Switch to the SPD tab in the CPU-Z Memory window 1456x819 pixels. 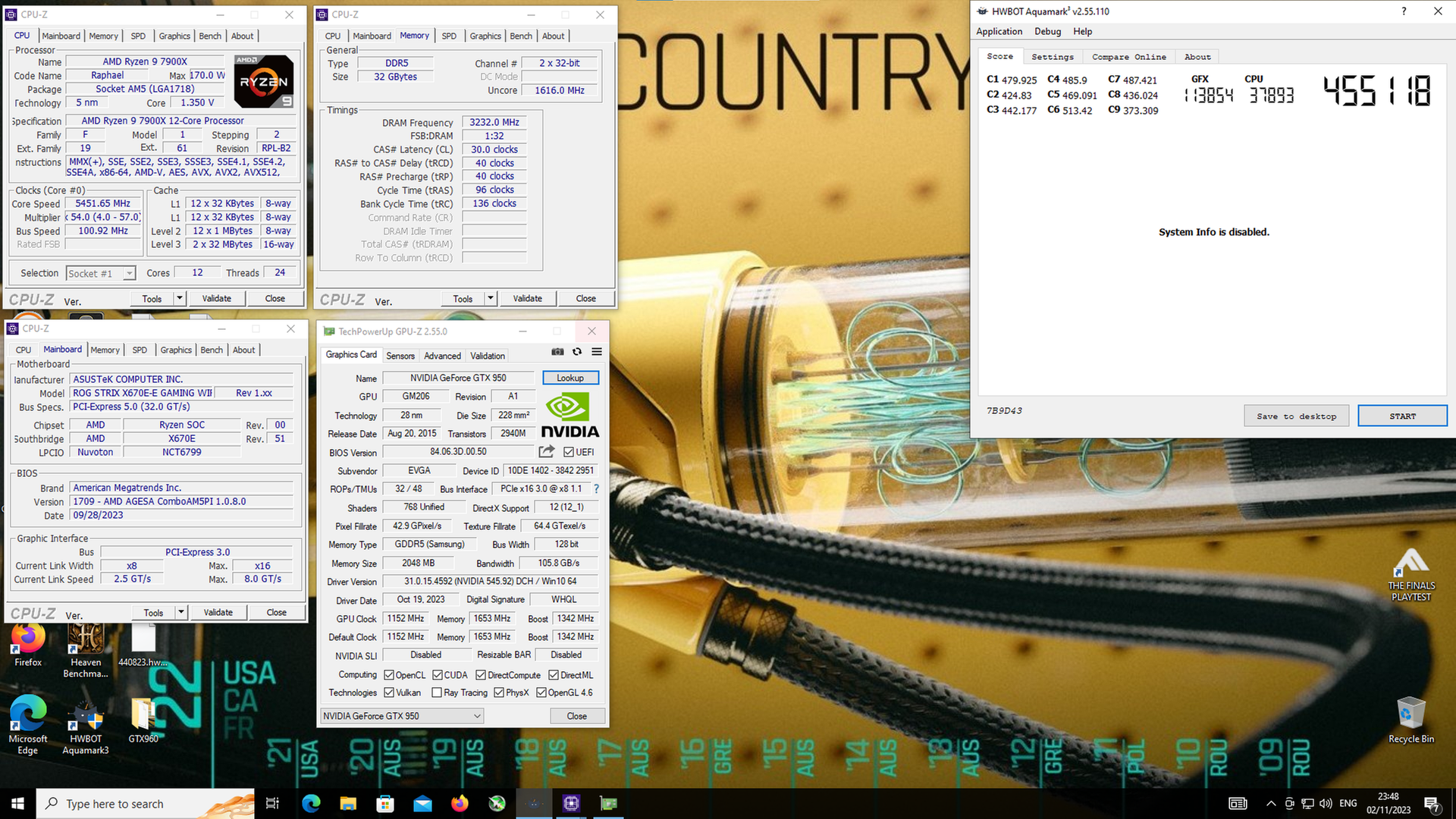click(x=449, y=36)
